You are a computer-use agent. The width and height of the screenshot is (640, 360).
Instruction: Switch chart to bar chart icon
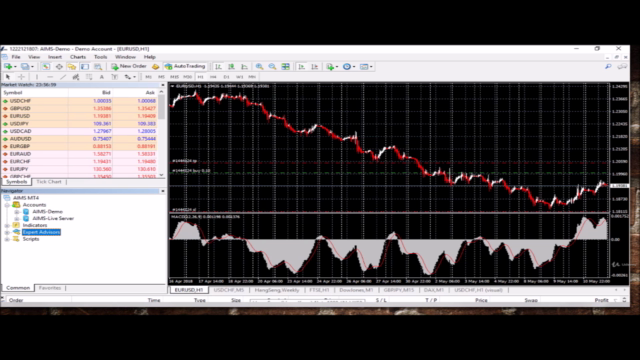coord(218,67)
